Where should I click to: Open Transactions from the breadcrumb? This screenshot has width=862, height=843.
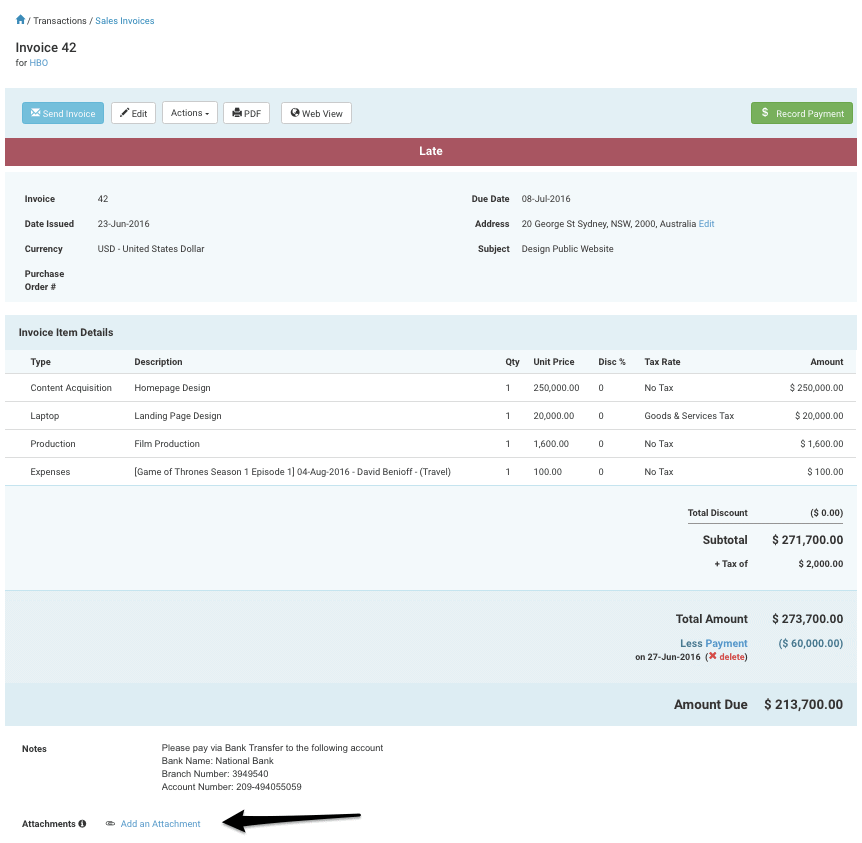[59, 20]
